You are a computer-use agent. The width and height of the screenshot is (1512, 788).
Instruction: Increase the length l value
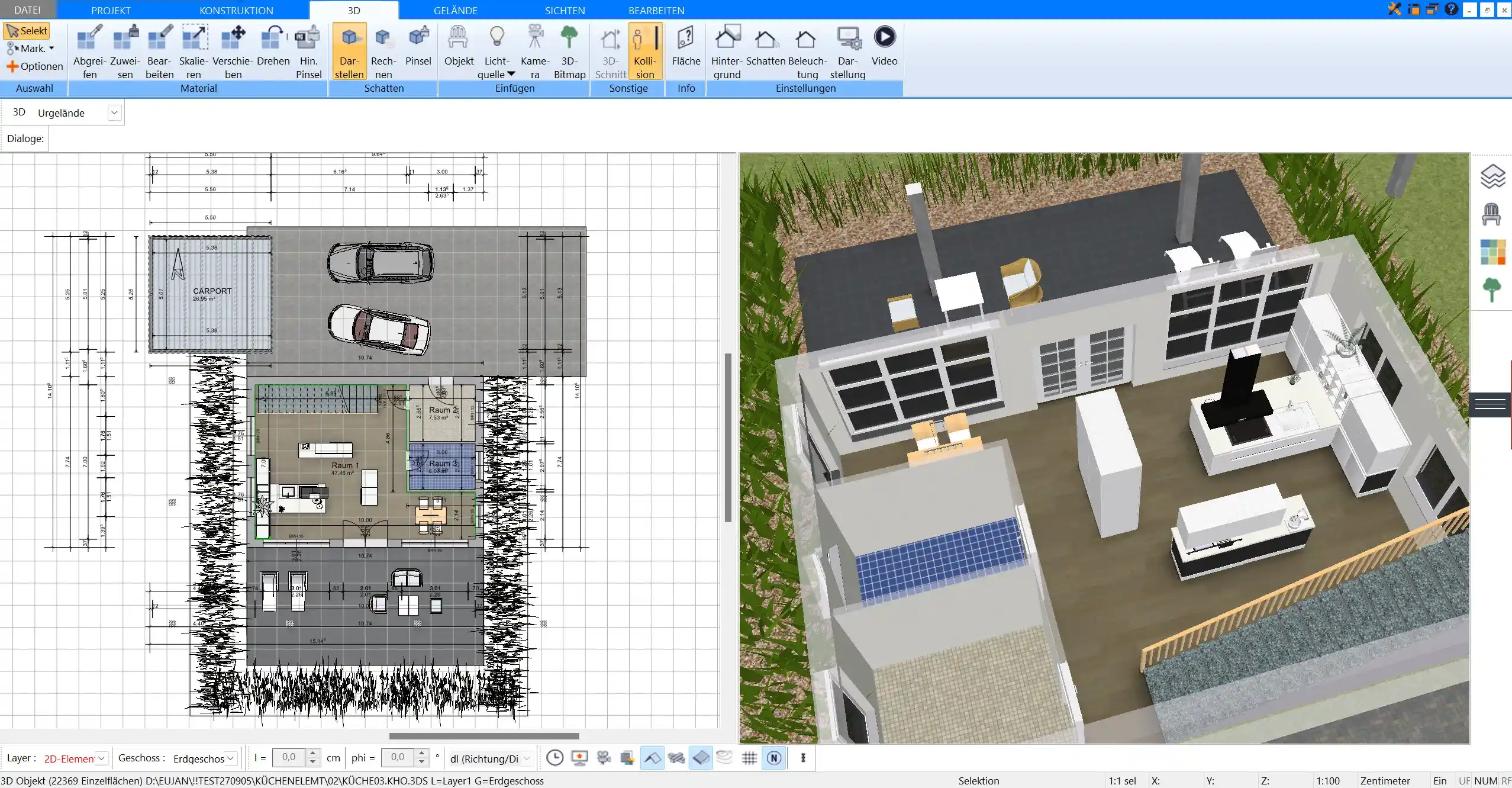(x=313, y=754)
